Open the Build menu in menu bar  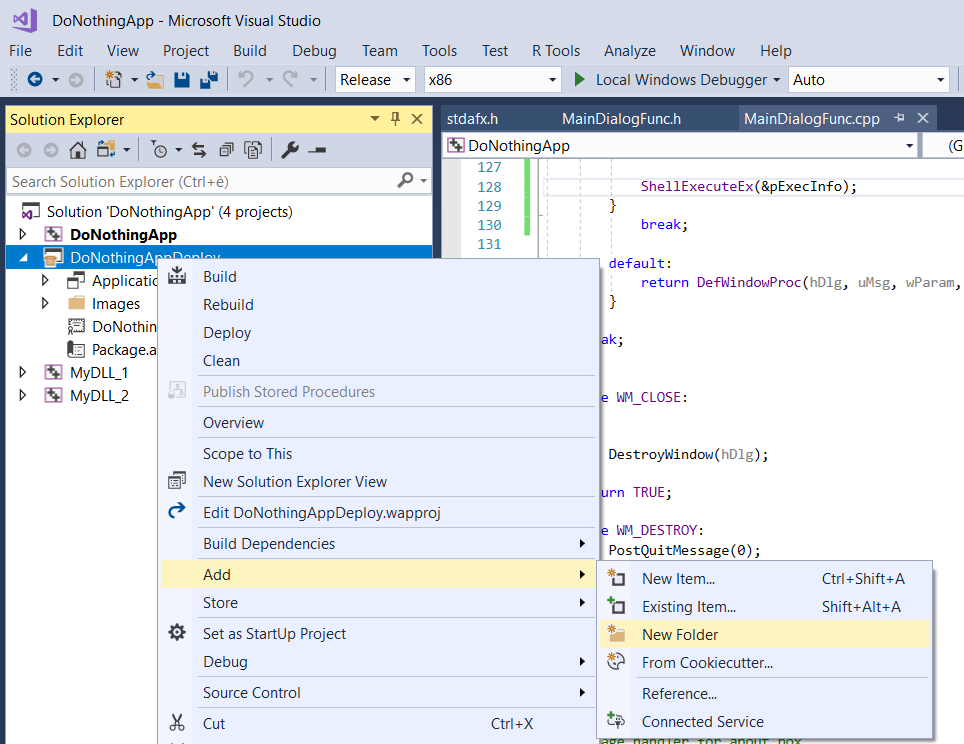tap(250, 50)
